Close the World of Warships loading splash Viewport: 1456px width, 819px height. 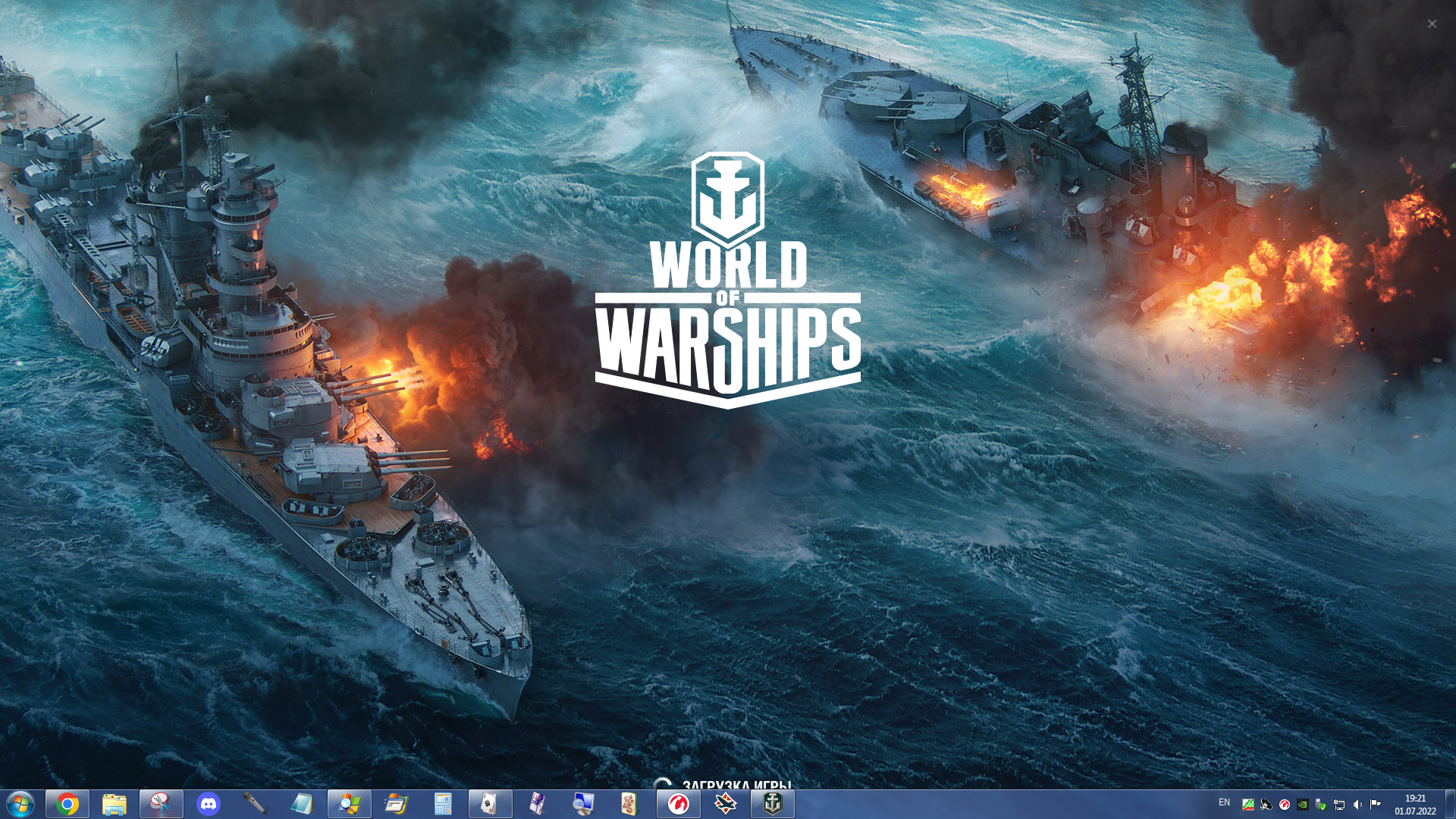[x=1432, y=24]
